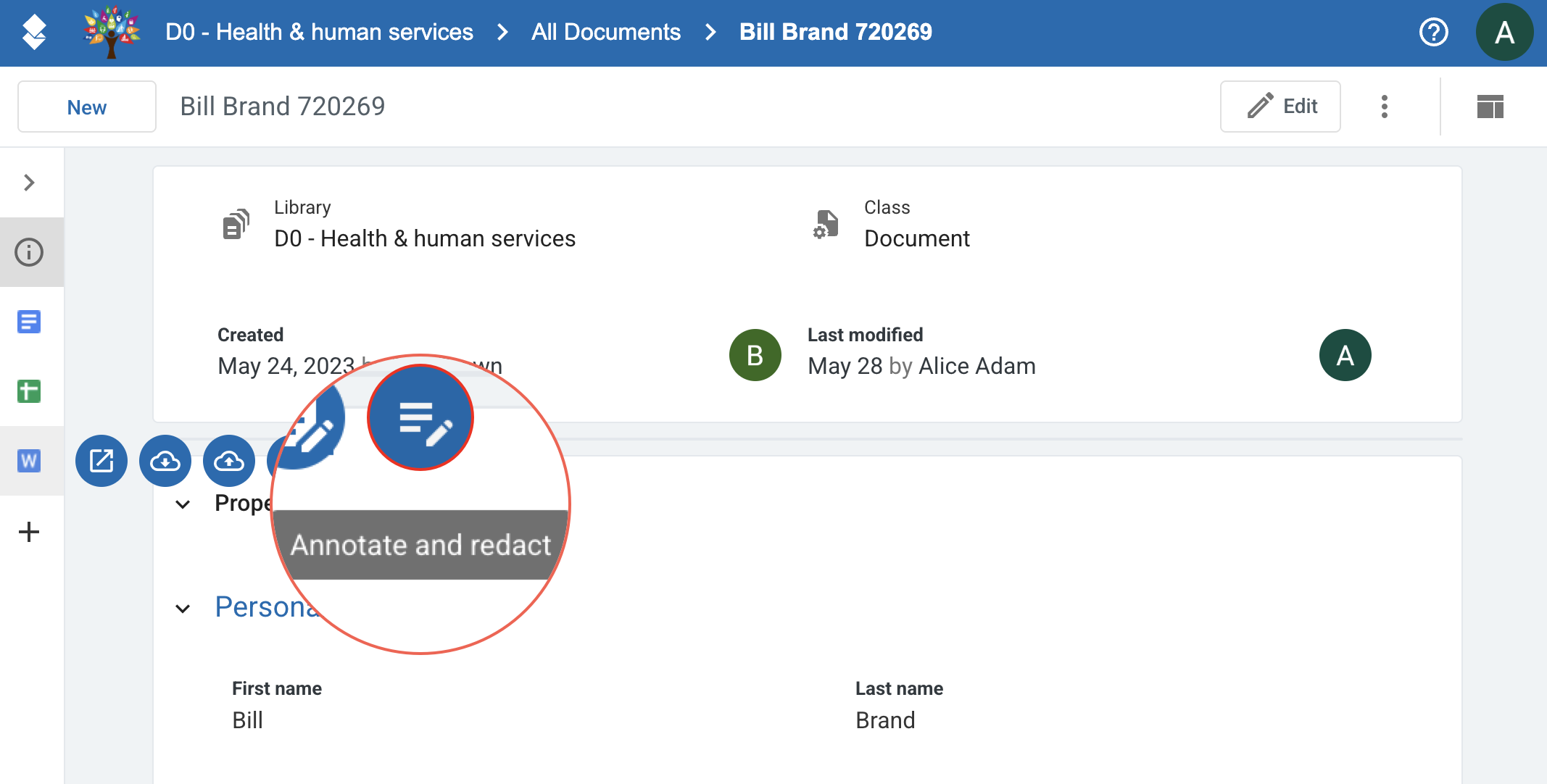Click the Last name value Brand
Screen dimensions: 1547x784
click(x=885, y=720)
